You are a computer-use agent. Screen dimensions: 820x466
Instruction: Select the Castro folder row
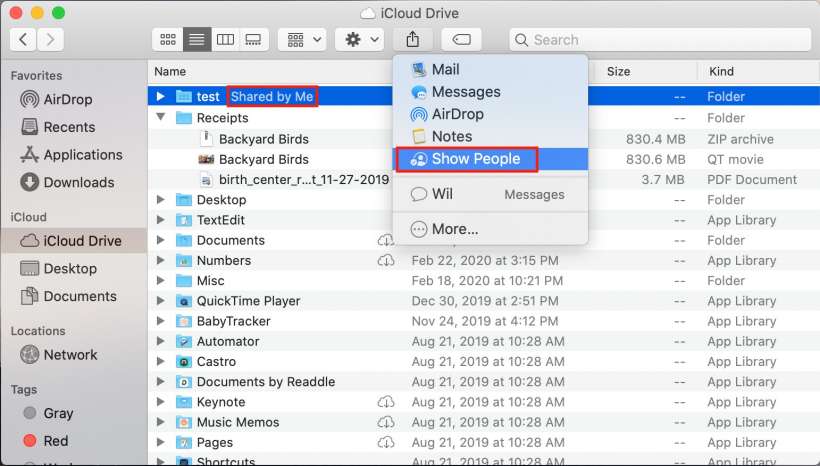coord(484,361)
